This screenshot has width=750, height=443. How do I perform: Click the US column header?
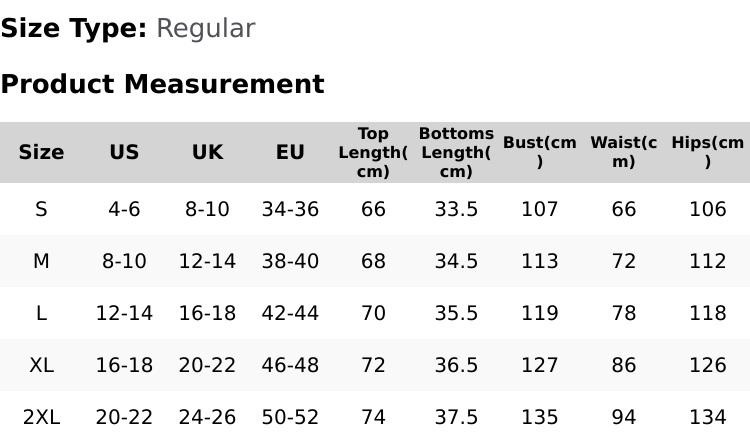(124, 152)
